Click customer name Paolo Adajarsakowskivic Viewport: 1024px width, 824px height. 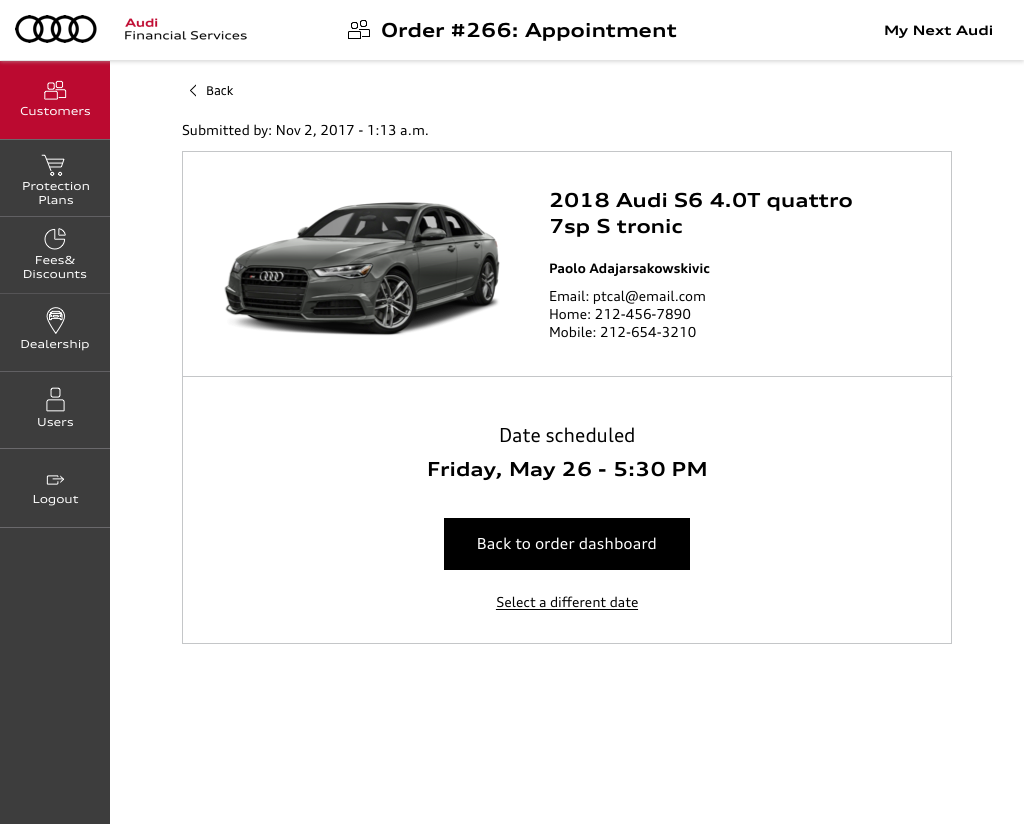[629, 268]
